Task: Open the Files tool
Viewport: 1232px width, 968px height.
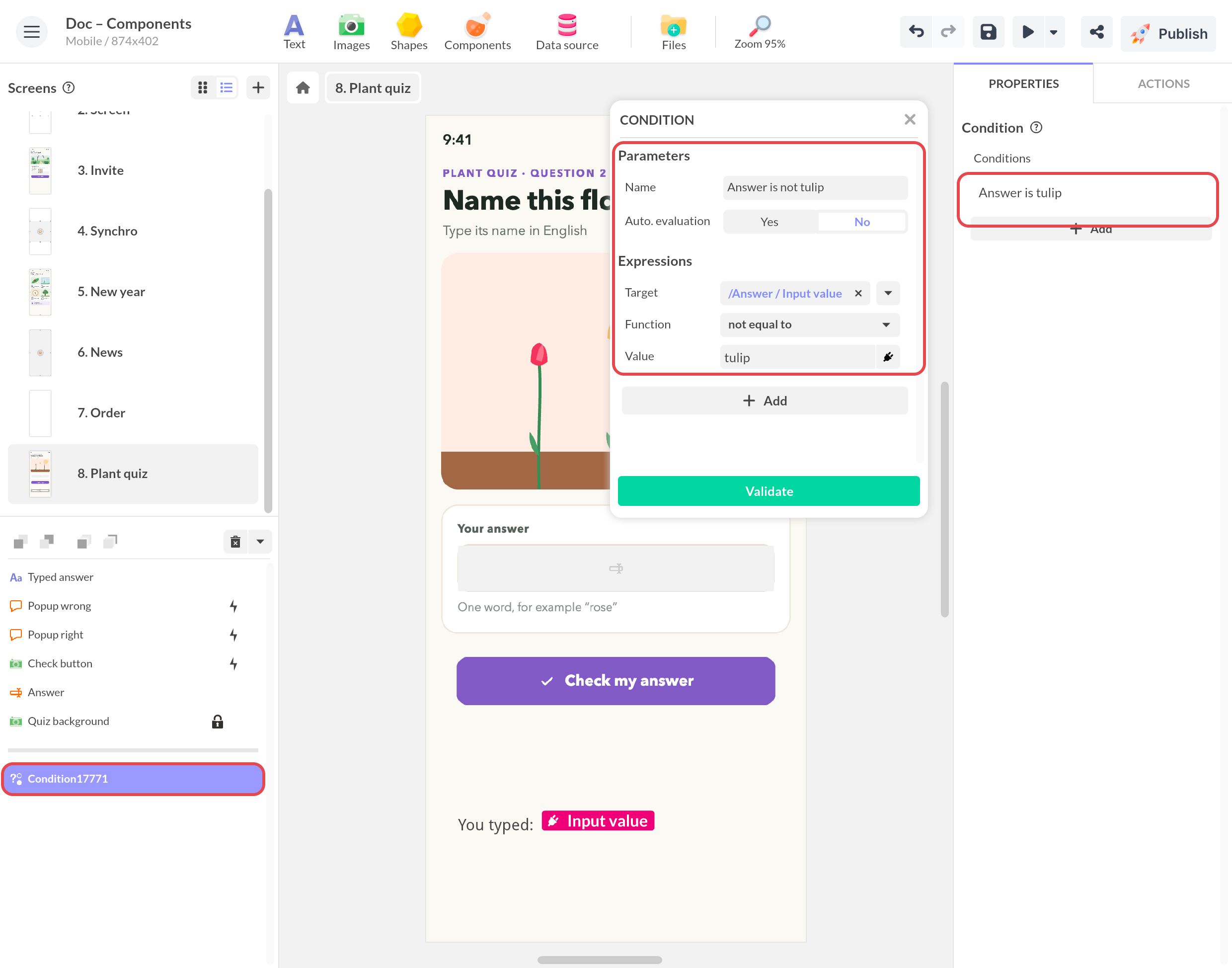Action: (x=674, y=32)
